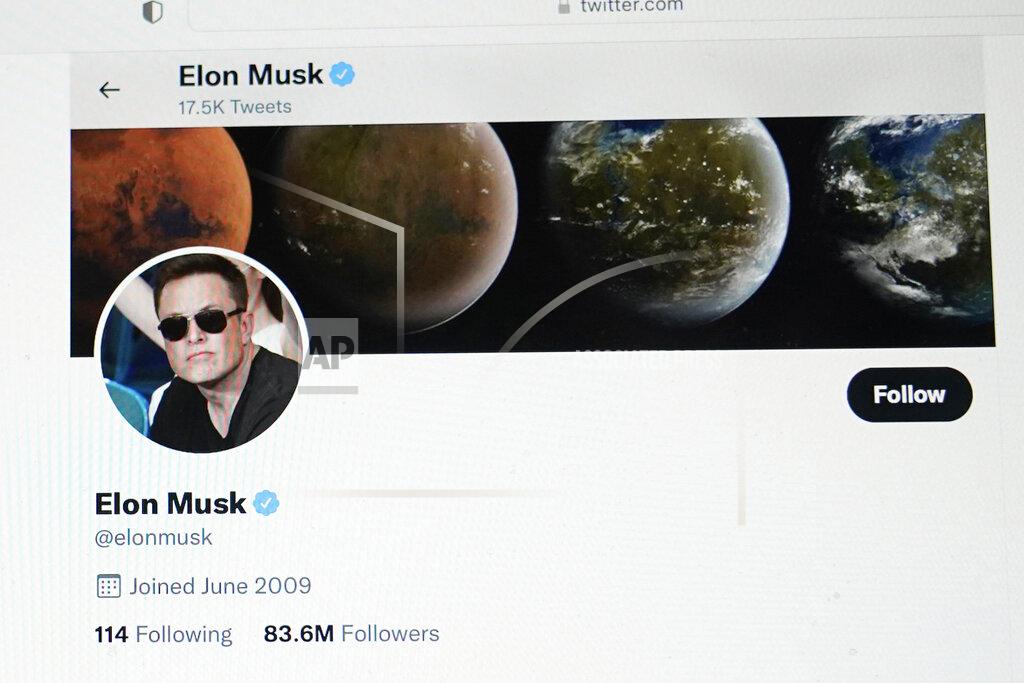Click the verified badge above the @elonmusk handle
Screen dimensions: 1024x683
coord(266,503)
